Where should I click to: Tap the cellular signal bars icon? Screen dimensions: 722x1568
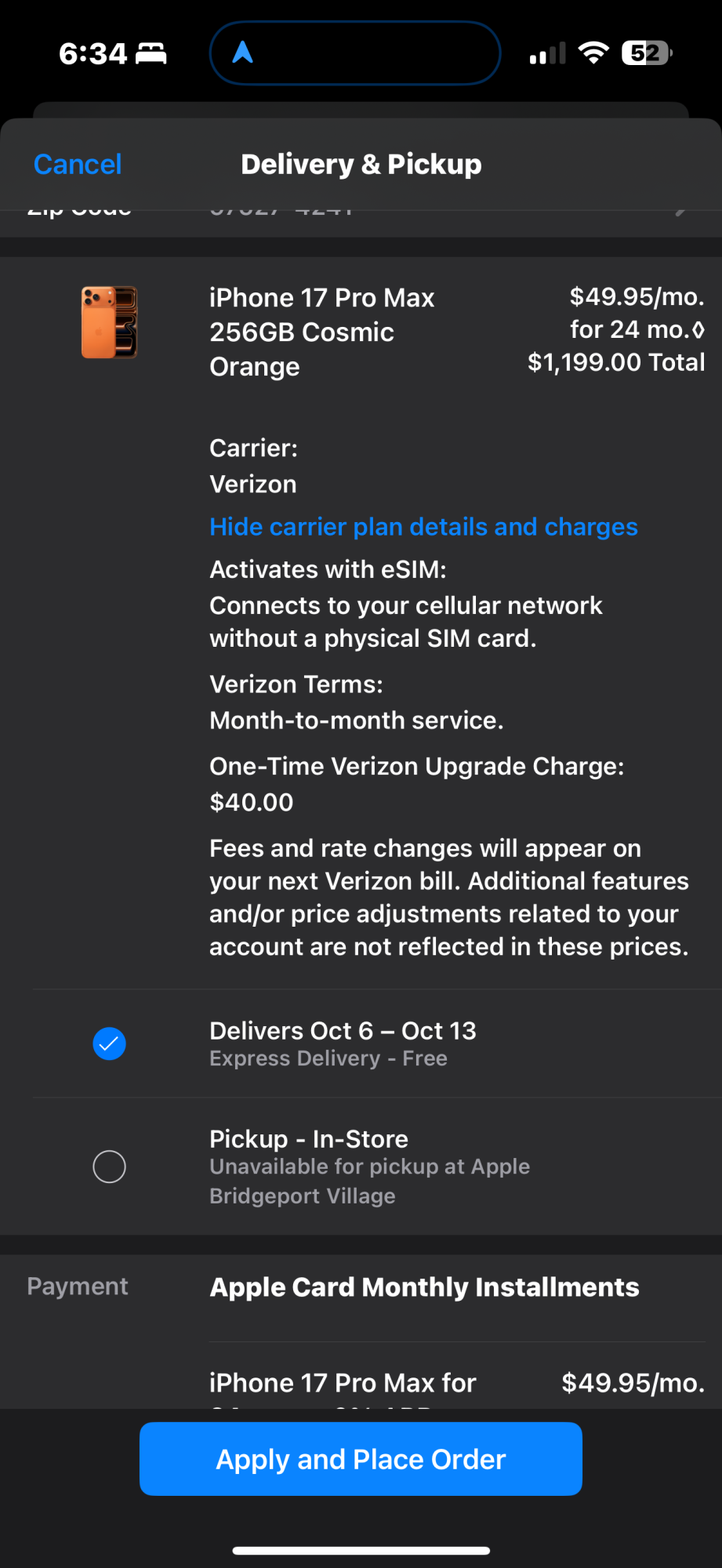547,53
